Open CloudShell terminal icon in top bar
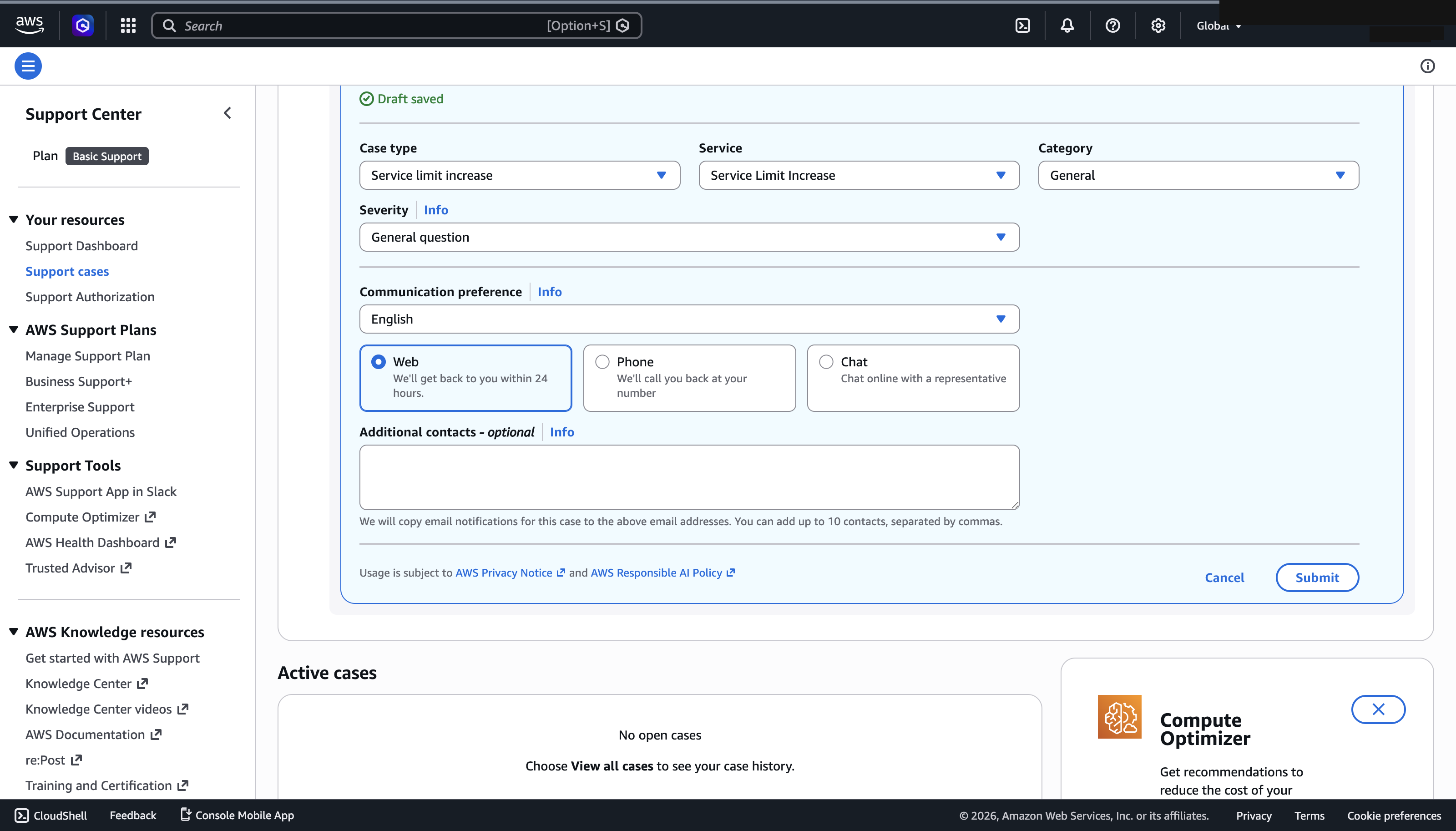 click(1022, 25)
